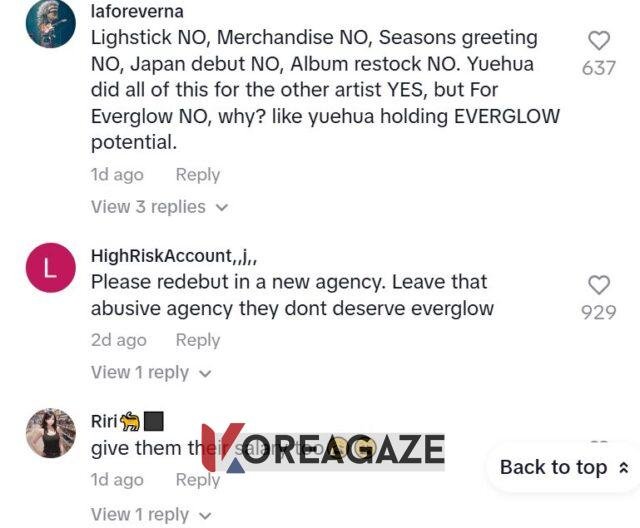Expand View 1 reply under HighRiskAccount
The image size is (640, 528).
pos(151,373)
